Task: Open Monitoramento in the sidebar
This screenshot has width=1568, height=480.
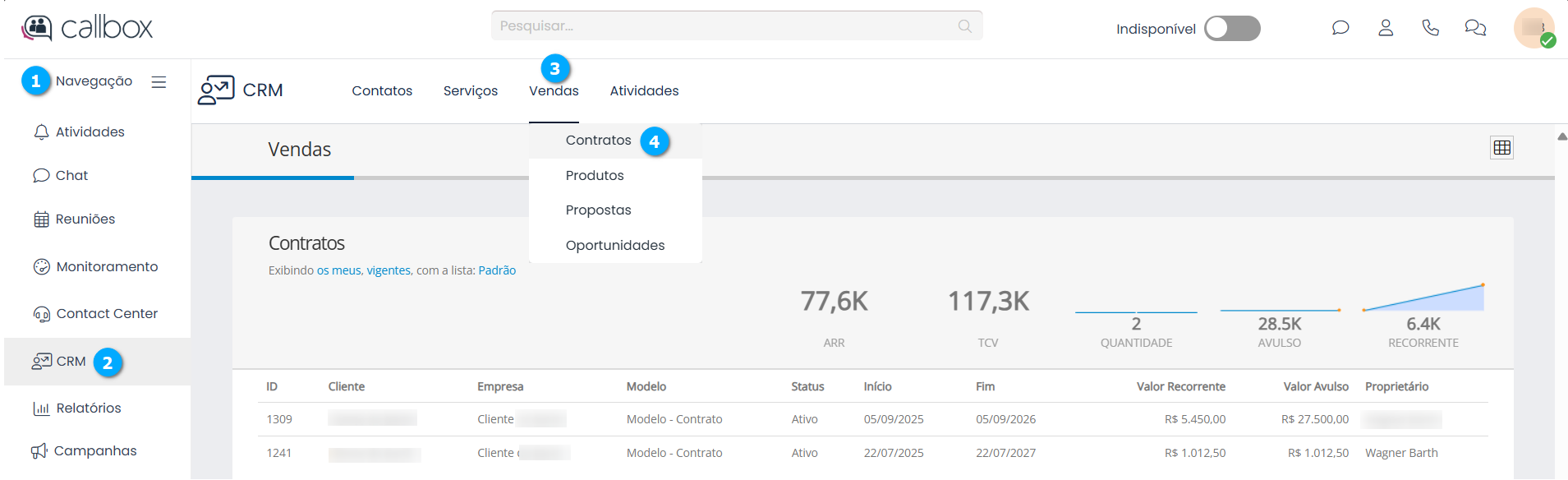Action: click(107, 267)
